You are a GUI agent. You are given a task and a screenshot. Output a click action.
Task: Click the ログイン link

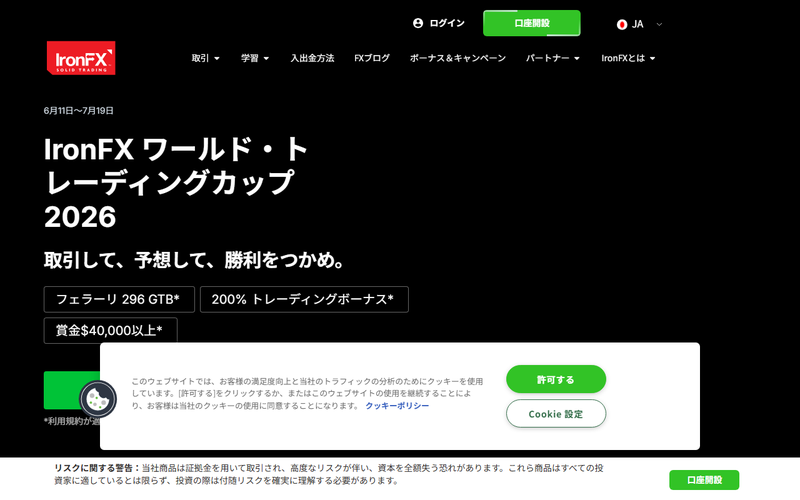pyautogui.click(x=447, y=23)
